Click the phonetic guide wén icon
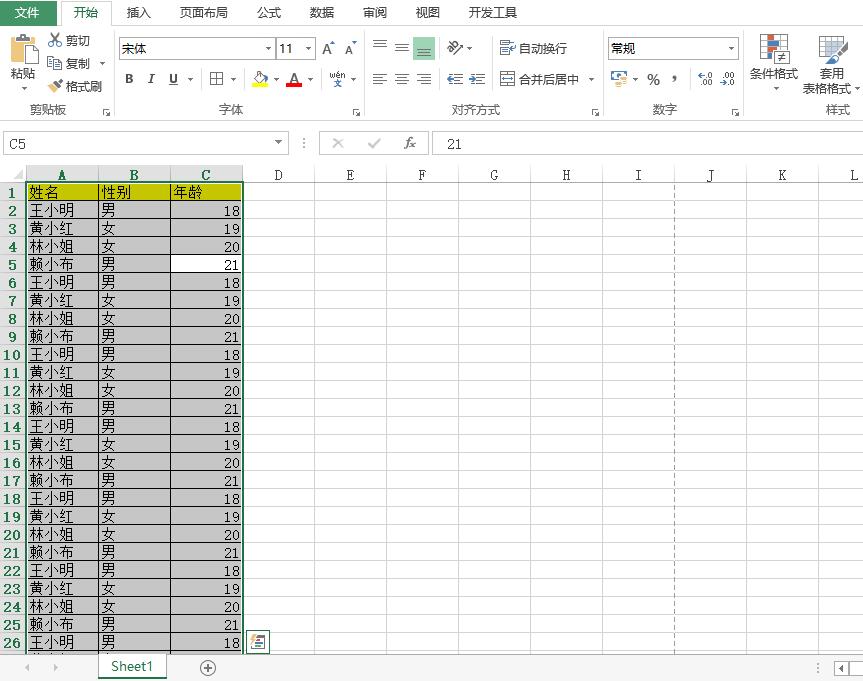 (x=337, y=79)
